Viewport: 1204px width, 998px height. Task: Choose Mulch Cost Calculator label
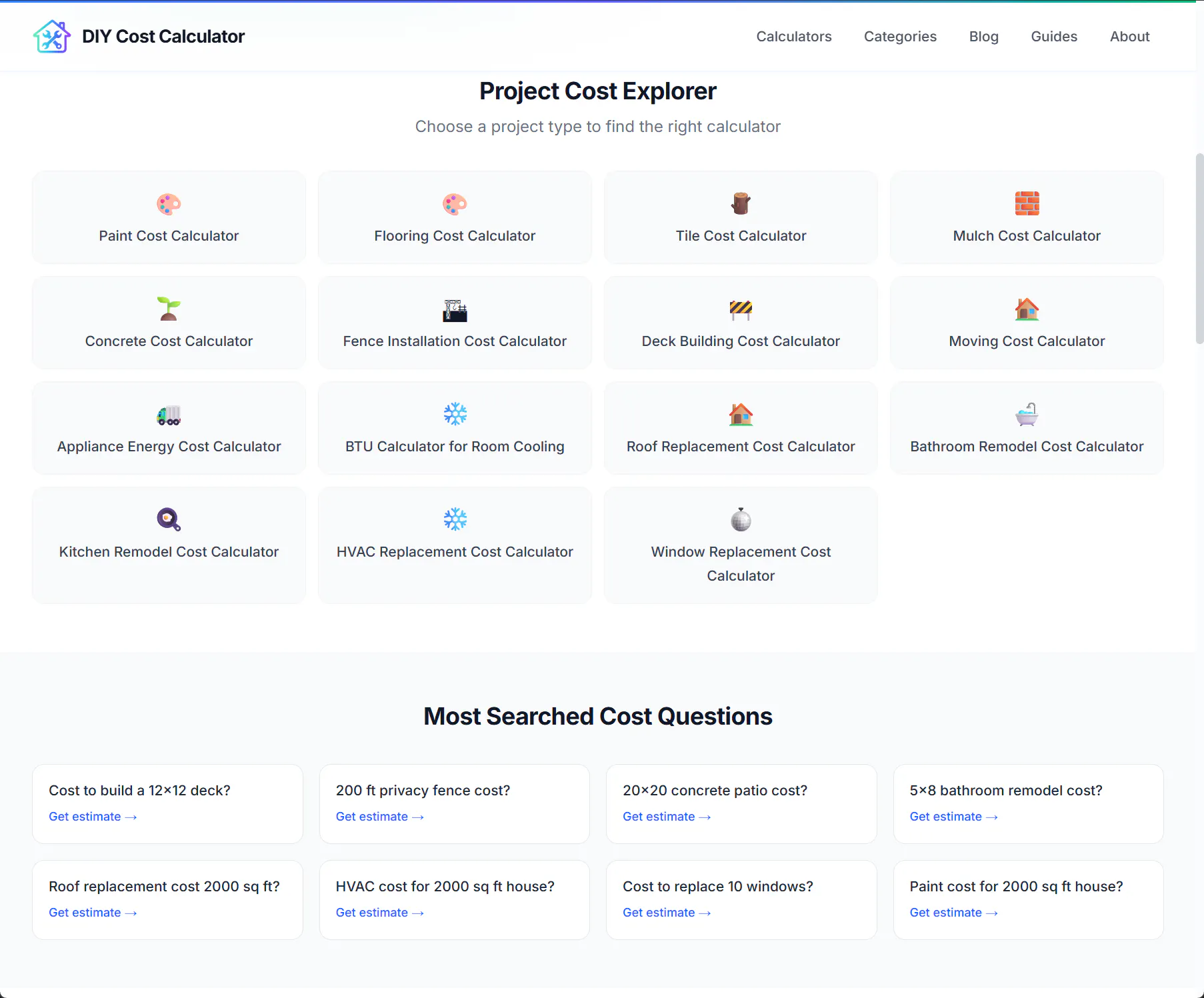[x=1027, y=236]
